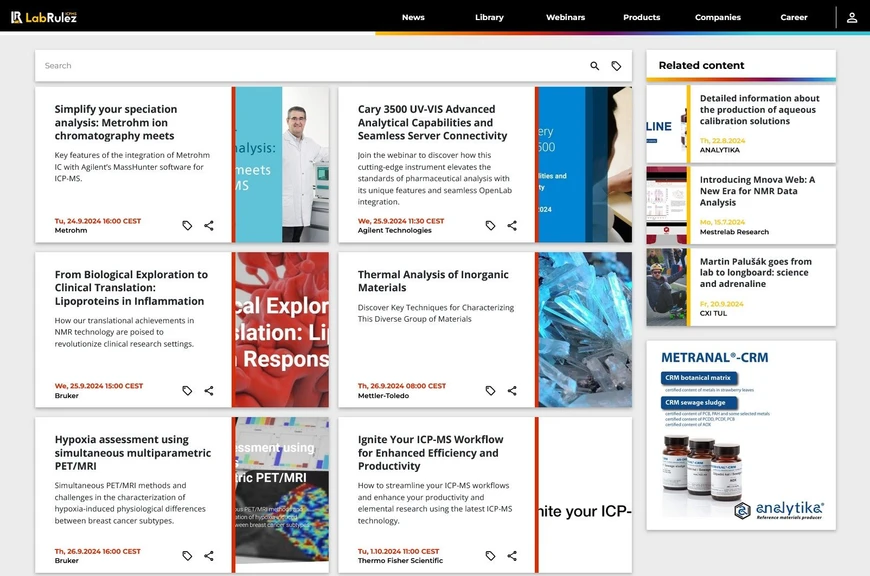Click into the Search input field
The width and height of the screenshot is (870, 576).
[311, 65]
